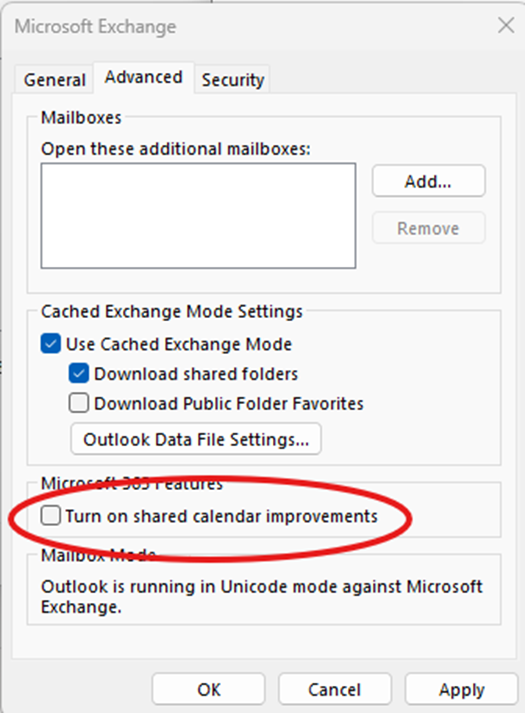Click Apply to save the settings
This screenshot has width=525, height=713.
461,689
